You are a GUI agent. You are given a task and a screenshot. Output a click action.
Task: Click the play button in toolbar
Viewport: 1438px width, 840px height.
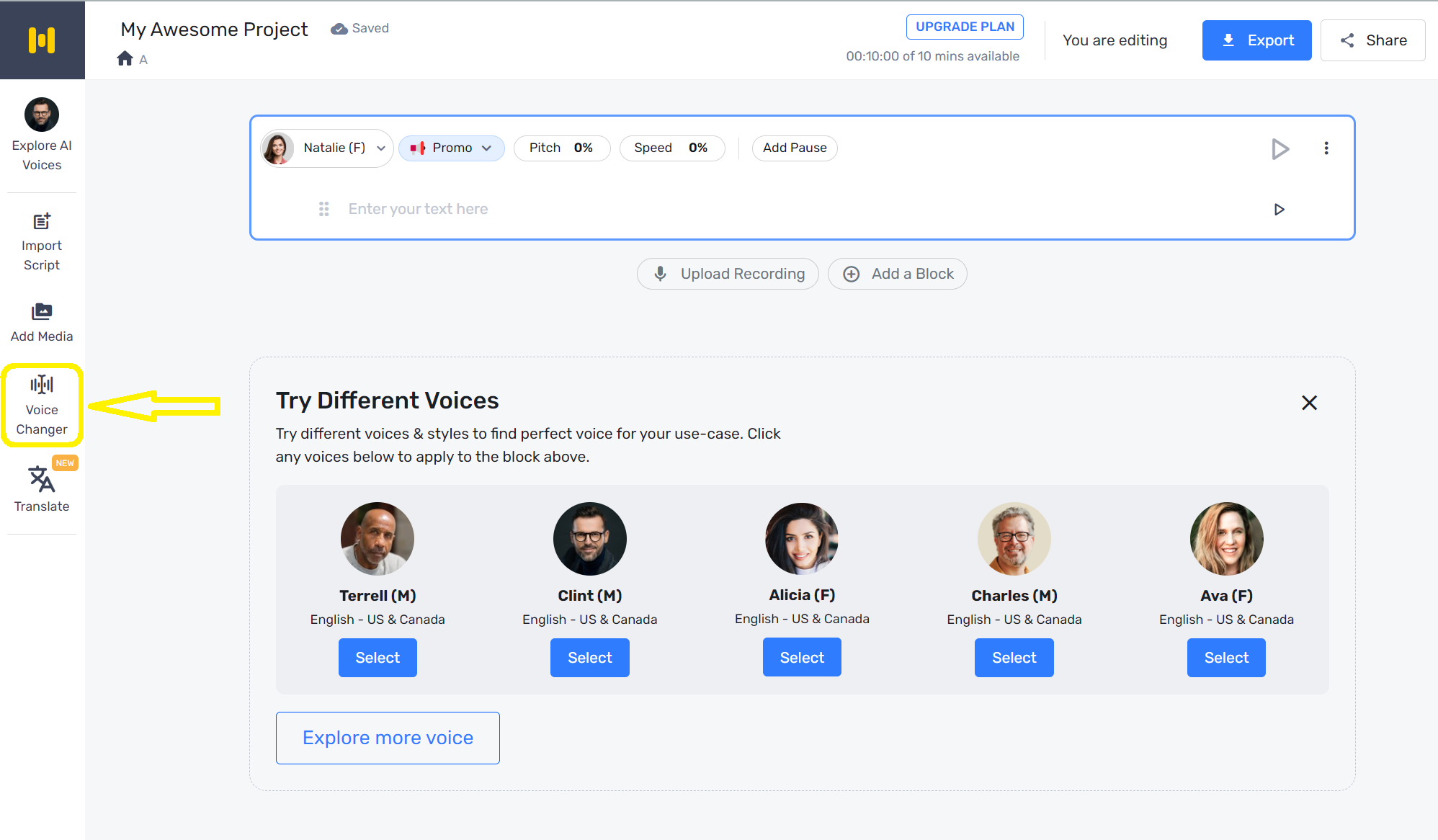(1281, 147)
